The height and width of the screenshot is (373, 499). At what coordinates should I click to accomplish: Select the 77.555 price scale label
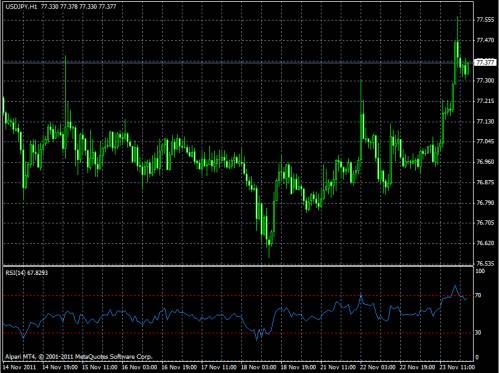pyautogui.click(x=485, y=20)
